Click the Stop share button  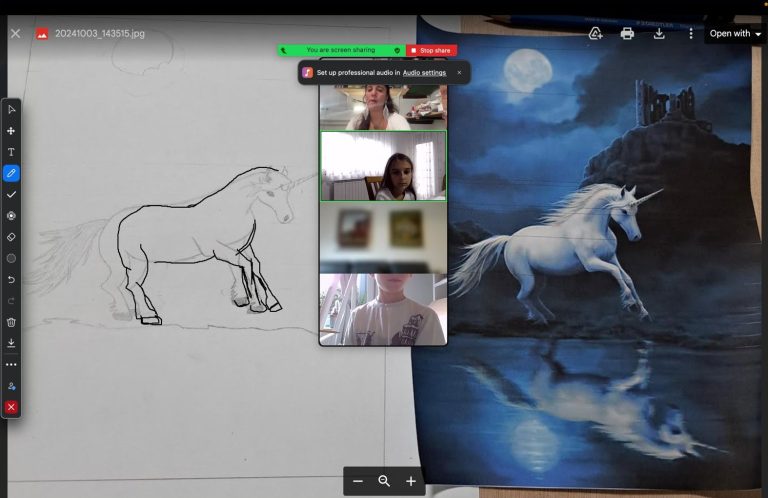point(431,50)
